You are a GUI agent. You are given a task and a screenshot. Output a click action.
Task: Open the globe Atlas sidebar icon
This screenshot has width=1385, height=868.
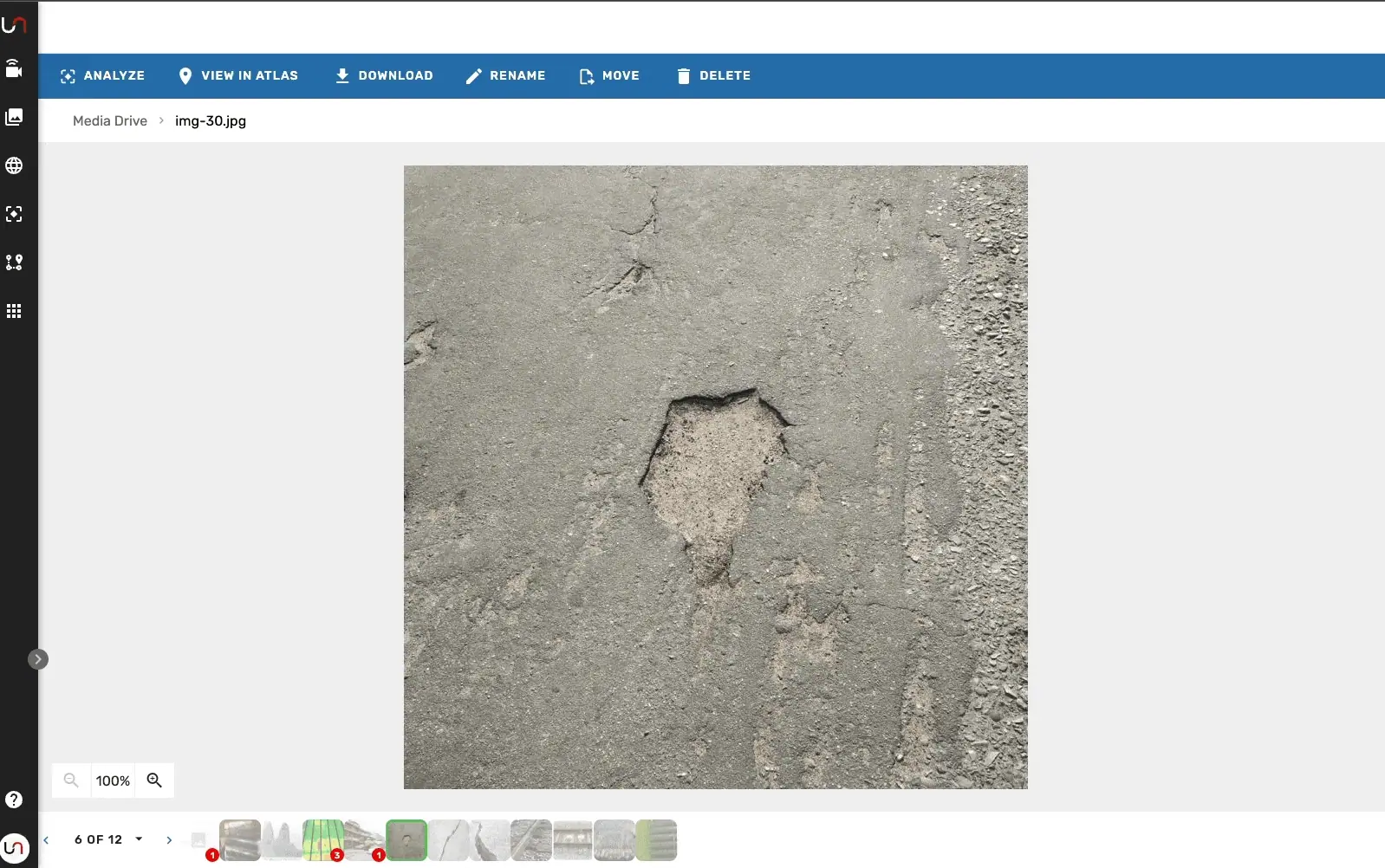click(15, 166)
